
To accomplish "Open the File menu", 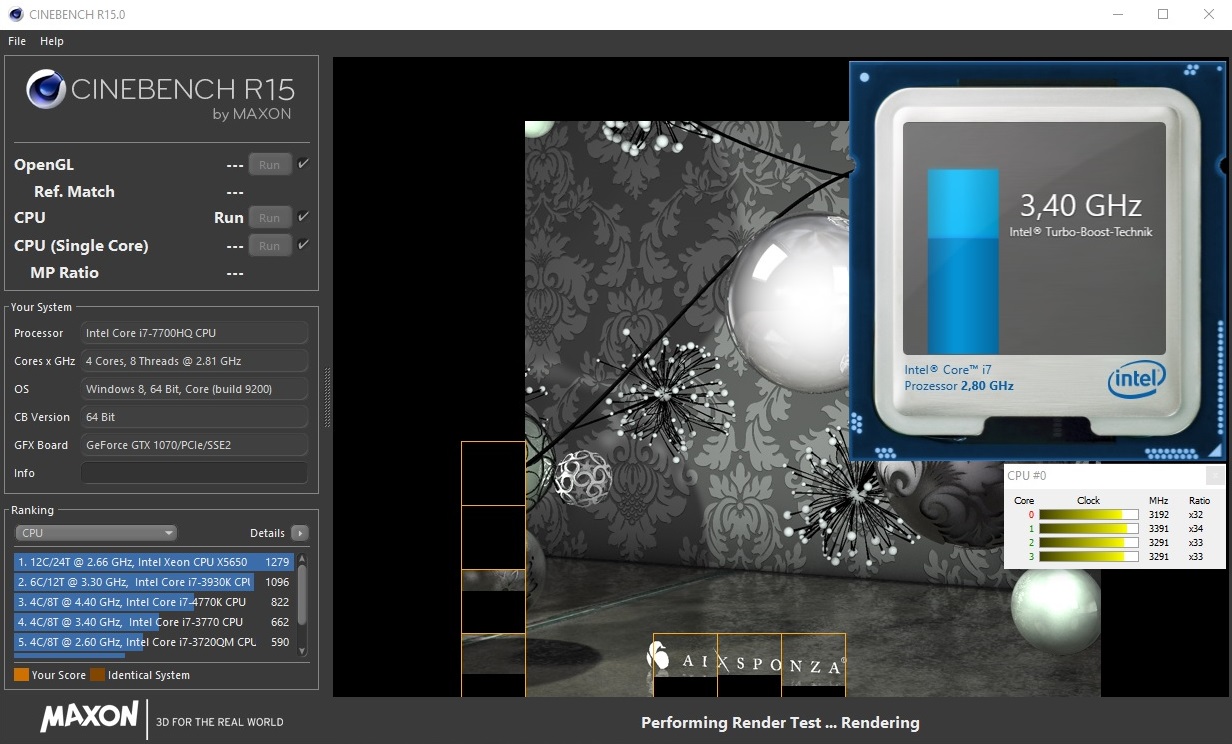I will point(17,41).
